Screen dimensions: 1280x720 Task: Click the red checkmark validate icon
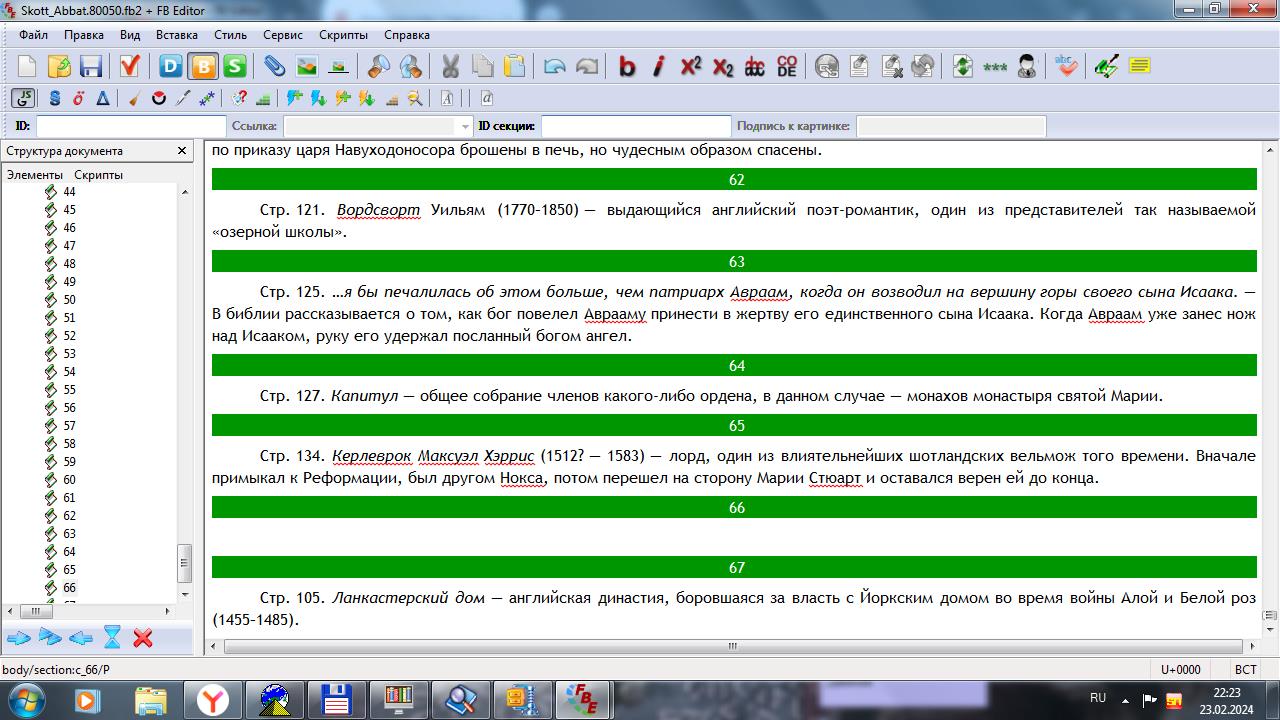(x=129, y=67)
